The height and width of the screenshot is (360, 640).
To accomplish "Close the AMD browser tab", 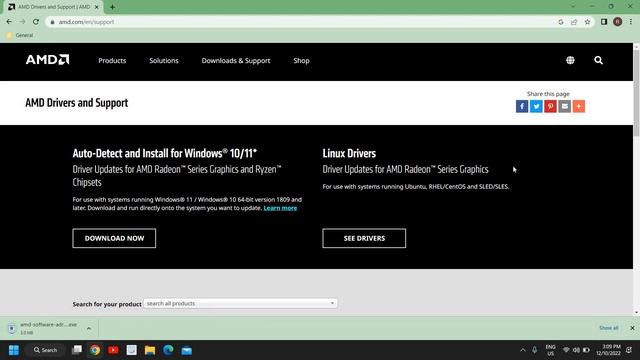I will coord(97,7).
